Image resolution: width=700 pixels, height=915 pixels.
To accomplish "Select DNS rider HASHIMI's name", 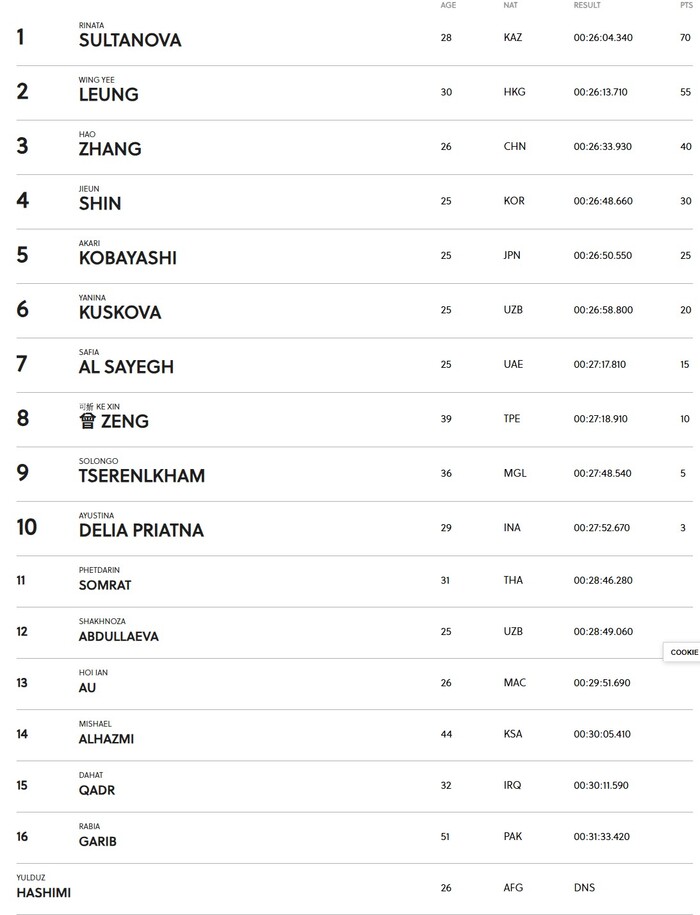I will (44, 893).
